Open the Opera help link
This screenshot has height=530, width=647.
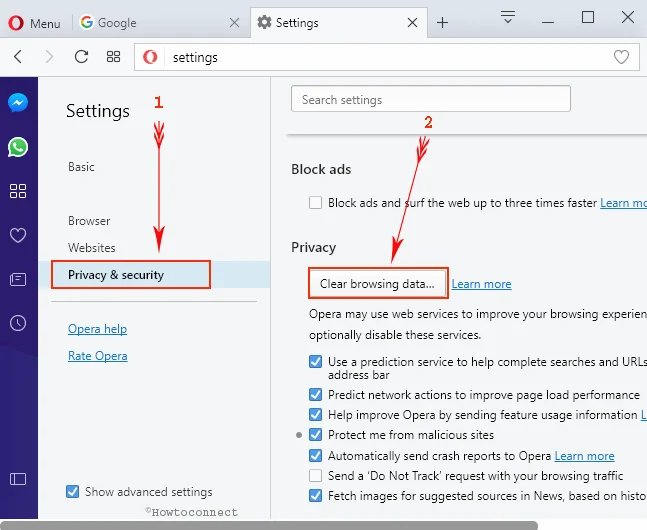[x=97, y=329]
